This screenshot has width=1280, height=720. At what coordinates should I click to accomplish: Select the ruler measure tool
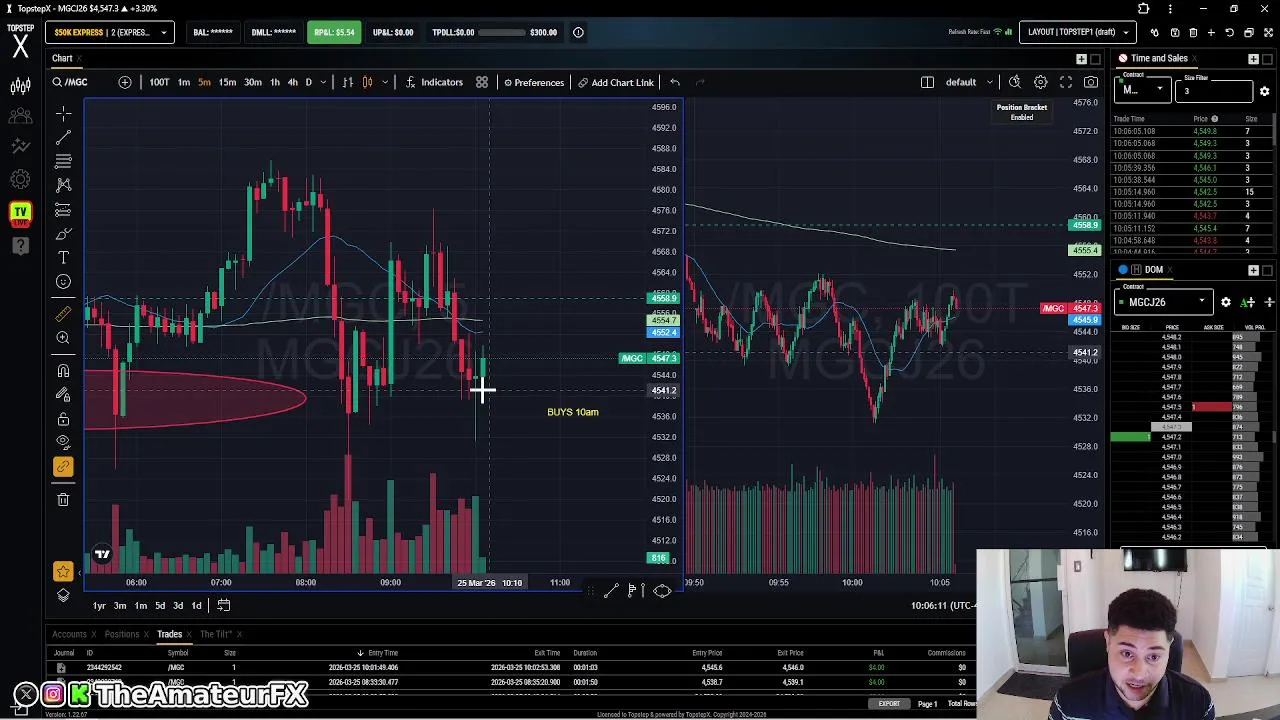tap(63, 313)
